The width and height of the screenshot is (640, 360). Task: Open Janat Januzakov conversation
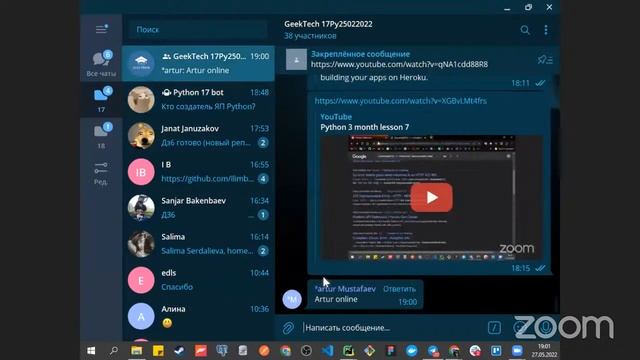[198, 135]
